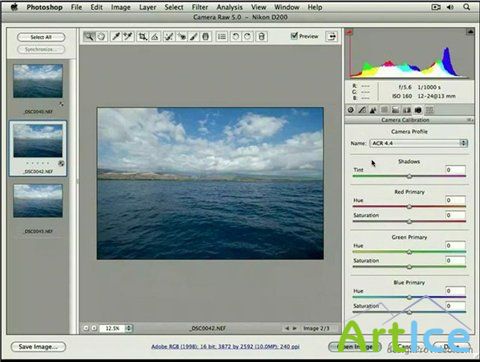Click the volume icon in the menu bar
480x362 pixels.
pos(450,7)
